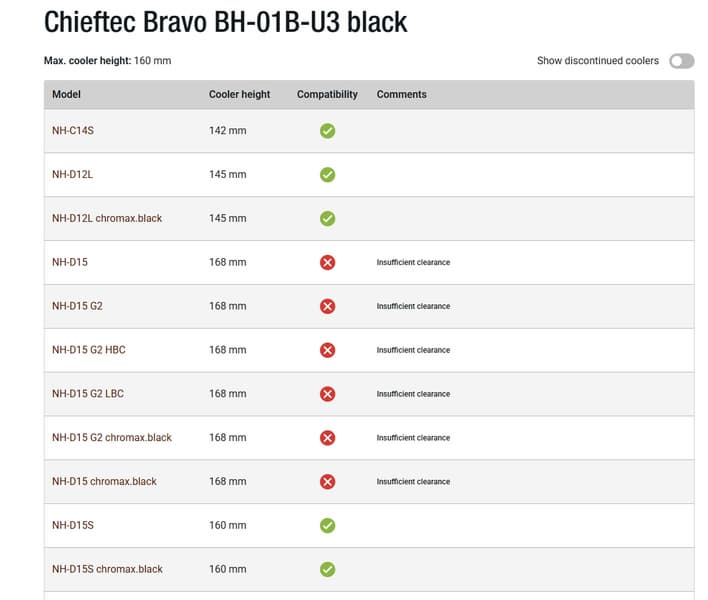
Task: Click the green checkmark for NH-C14S
Action: coord(327,131)
